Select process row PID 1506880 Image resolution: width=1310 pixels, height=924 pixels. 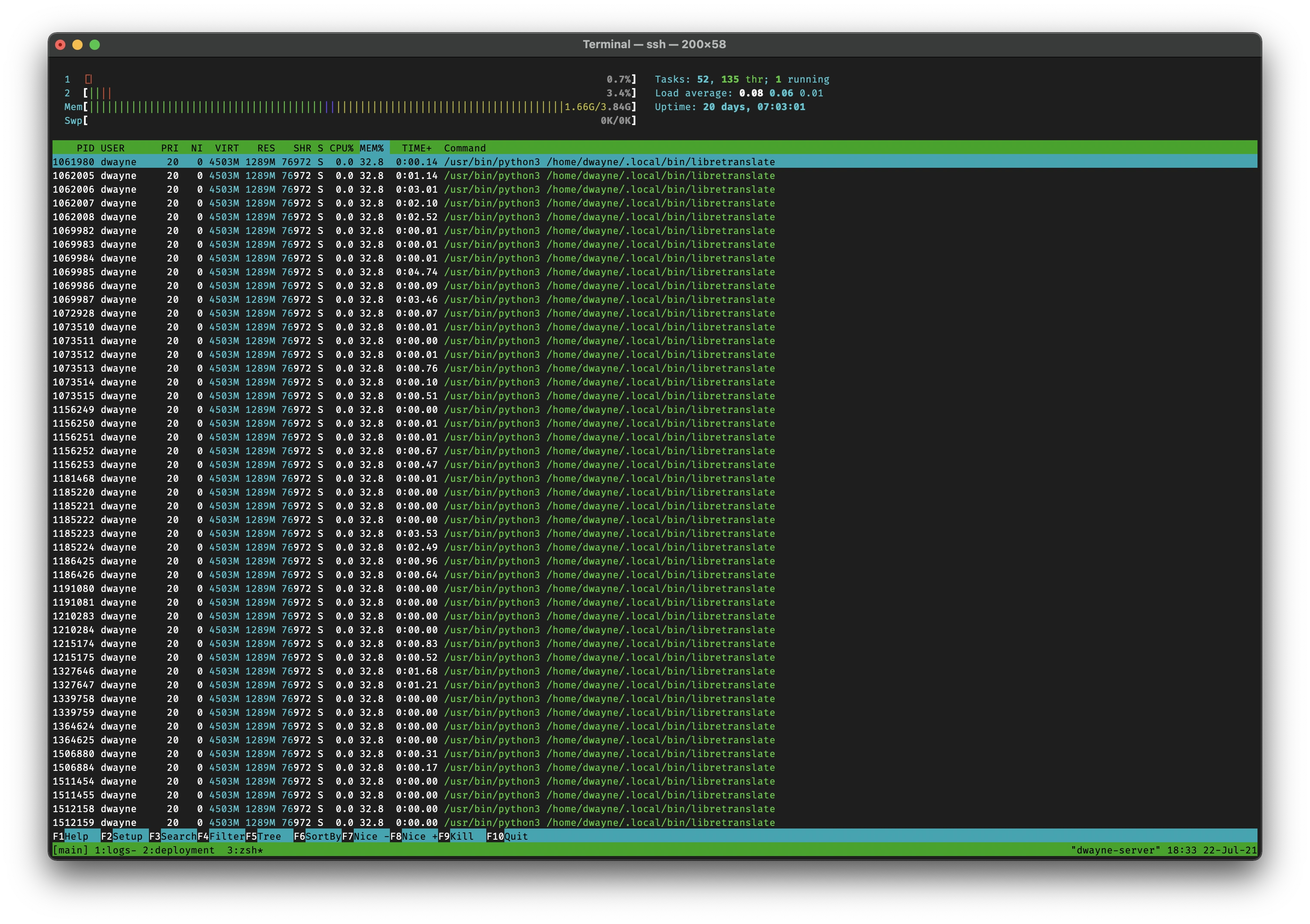point(655,754)
